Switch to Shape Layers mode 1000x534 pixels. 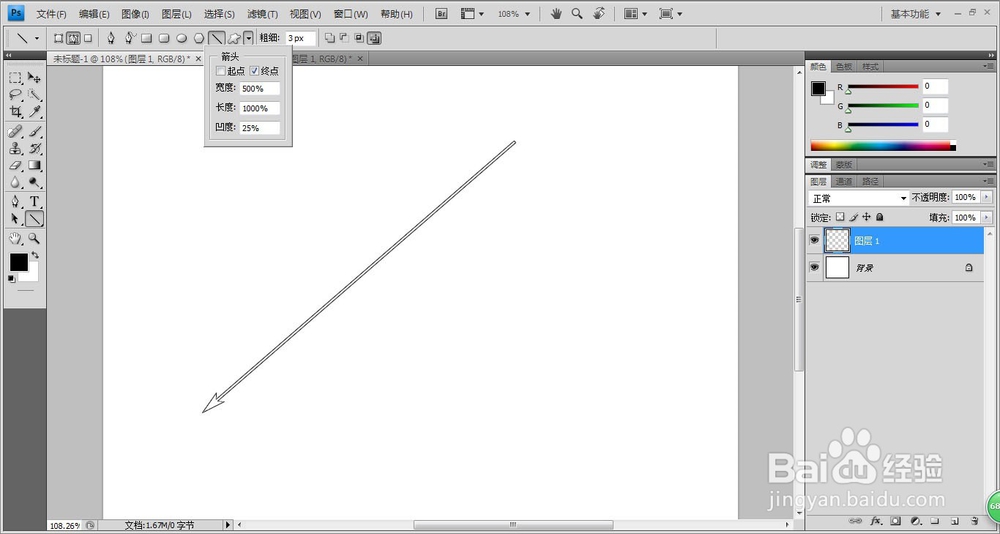pos(58,38)
